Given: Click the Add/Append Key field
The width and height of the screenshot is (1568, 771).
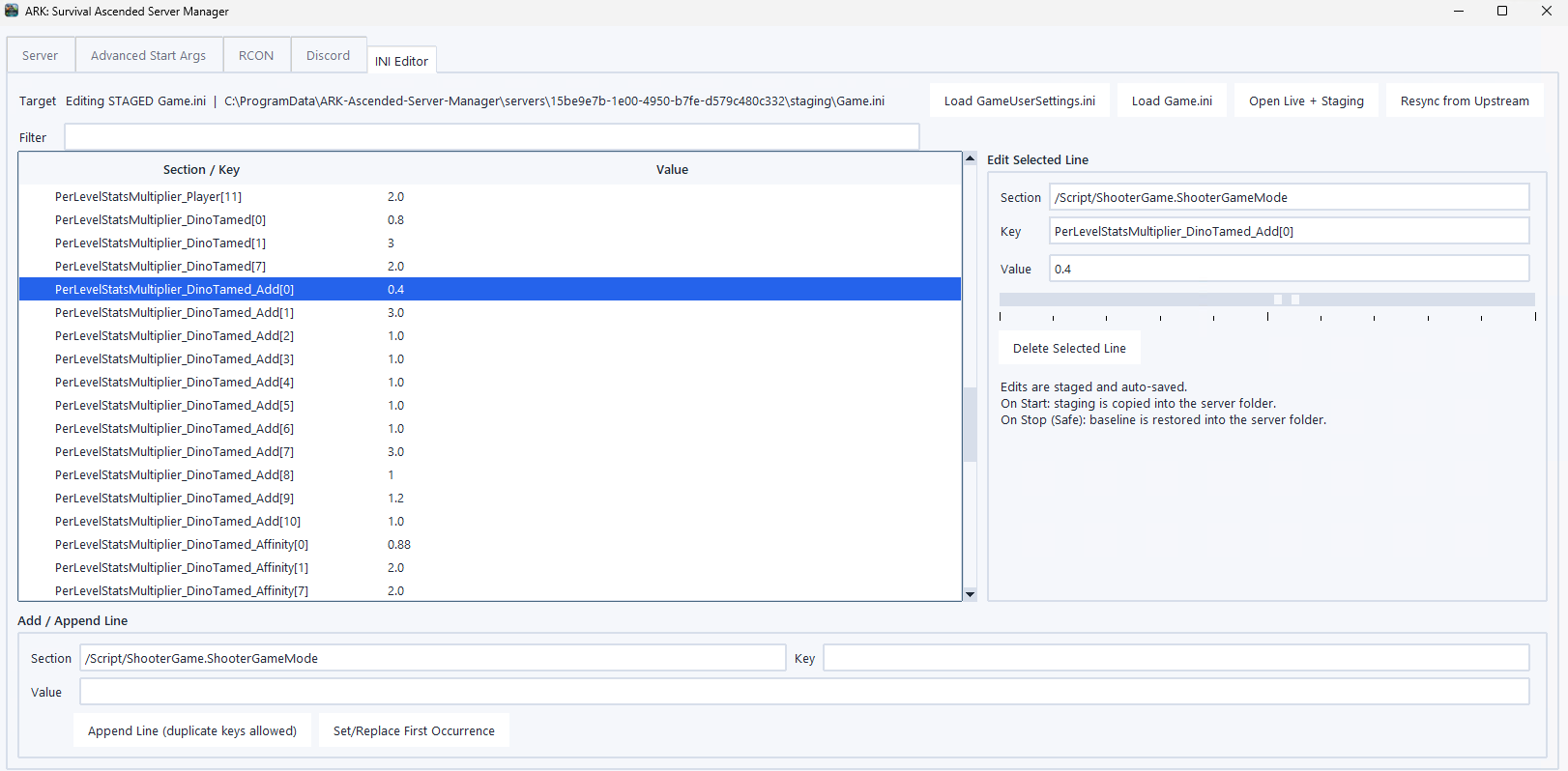Looking at the screenshot, I should tap(1176, 658).
